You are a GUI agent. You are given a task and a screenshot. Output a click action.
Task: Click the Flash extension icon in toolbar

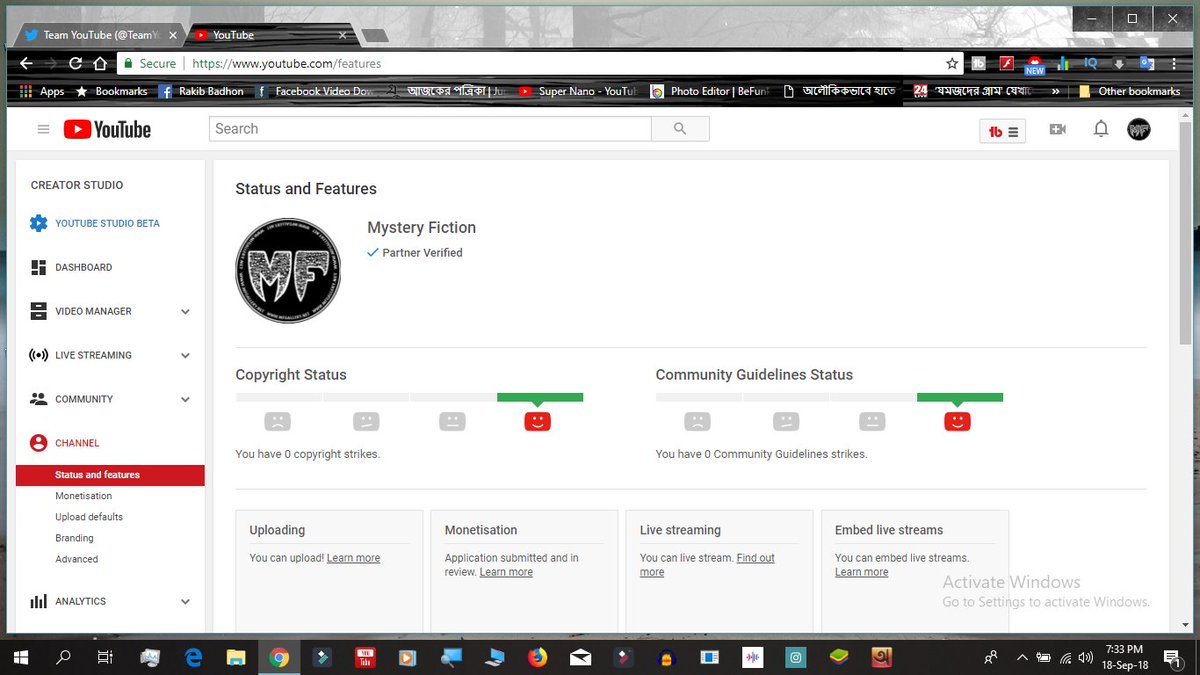(x=1007, y=63)
